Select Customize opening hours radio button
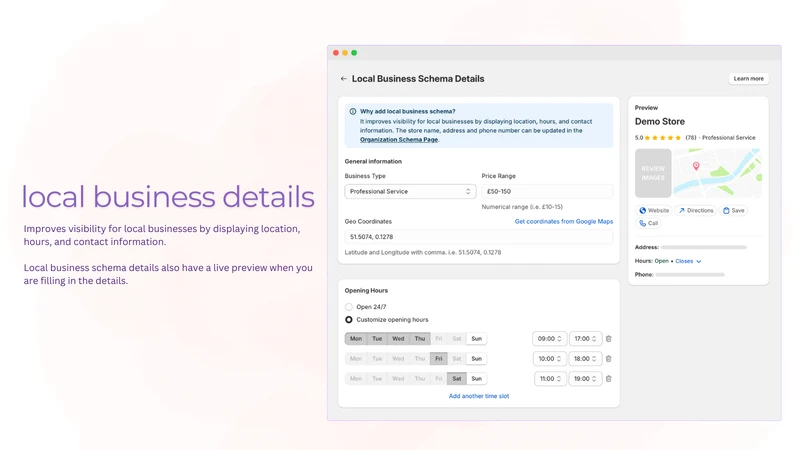Image resolution: width=800 pixels, height=450 pixels. (x=348, y=319)
